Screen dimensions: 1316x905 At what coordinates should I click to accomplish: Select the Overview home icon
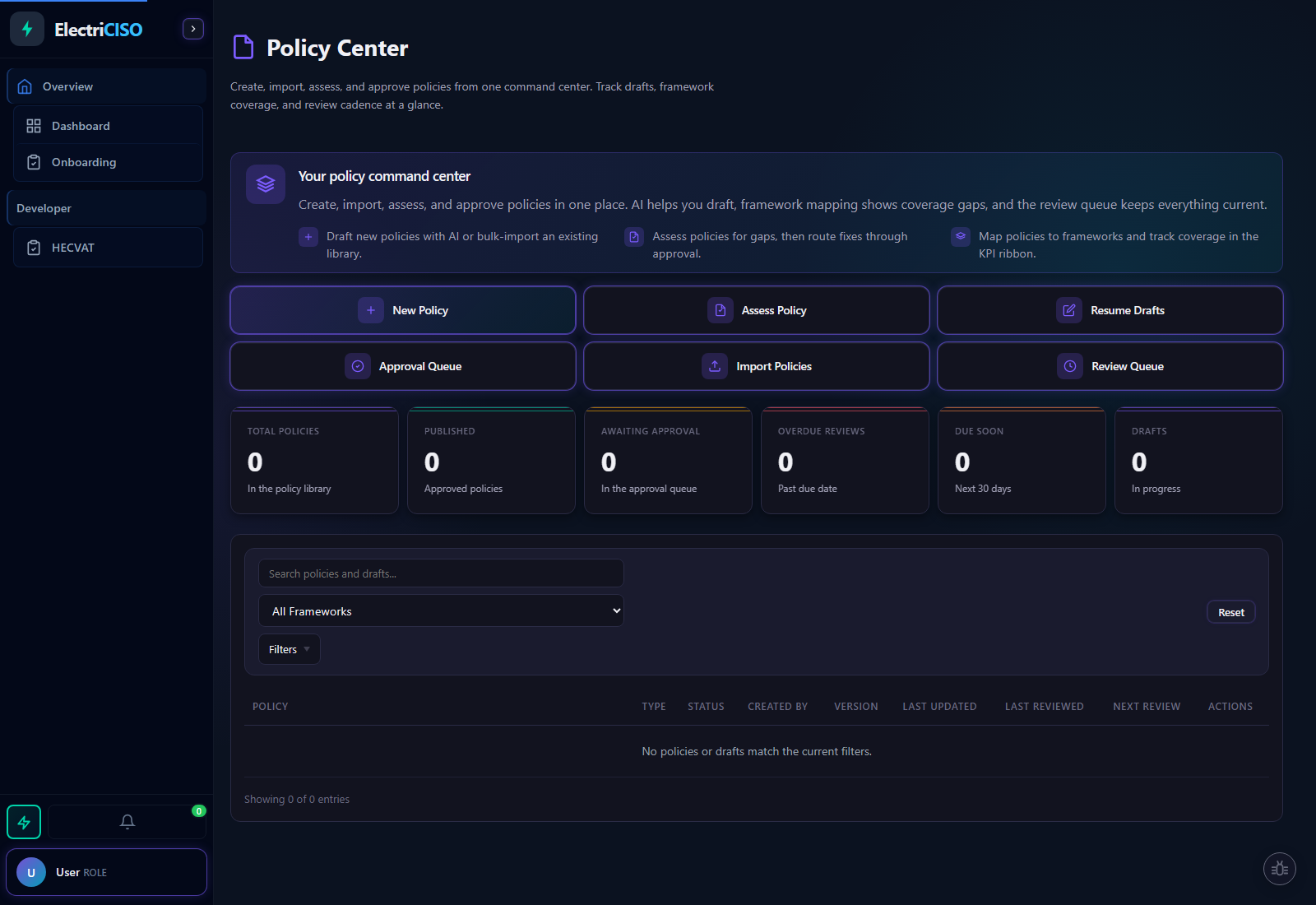[x=25, y=86]
